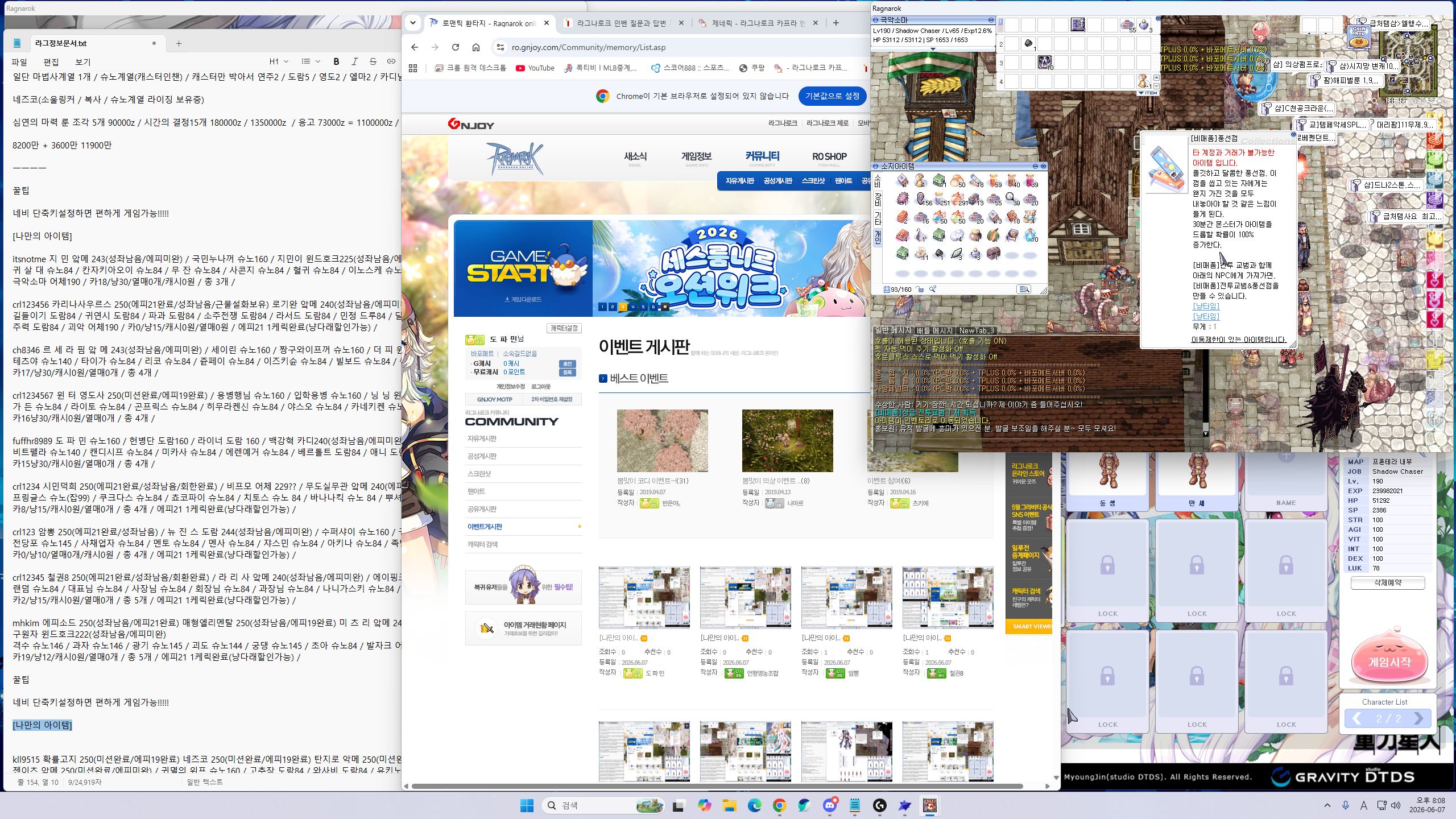Use the stone item in hotkey row 2
1456x819 pixels.
(x=1028, y=43)
